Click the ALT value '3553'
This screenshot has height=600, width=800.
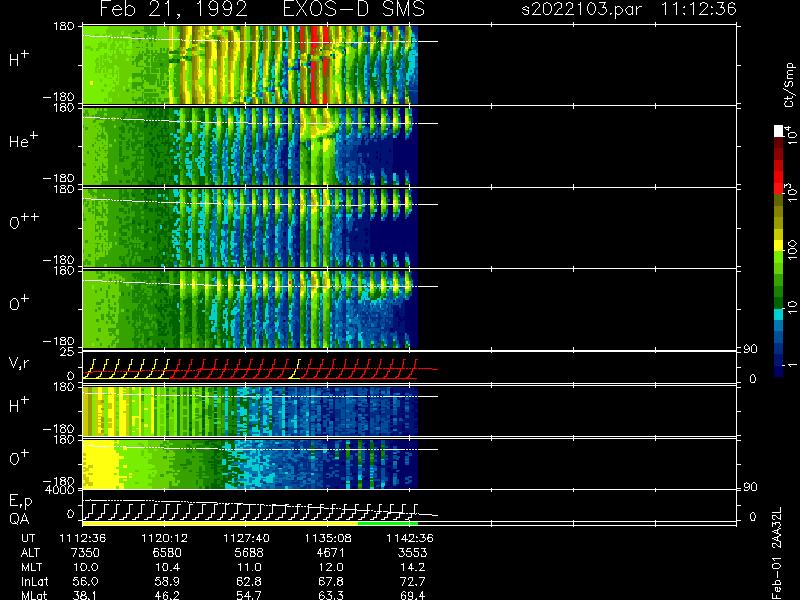click(412, 553)
